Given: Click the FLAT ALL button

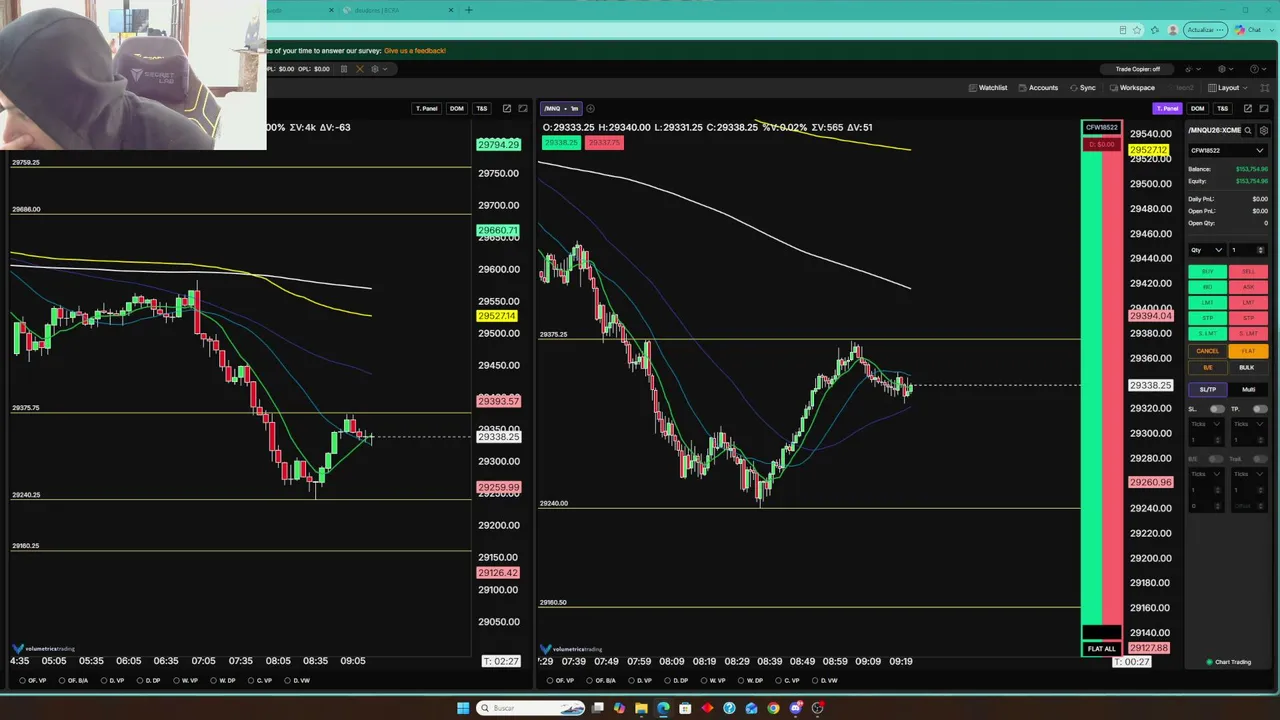Looking at the screenshot, I should tap(1101, 649).
